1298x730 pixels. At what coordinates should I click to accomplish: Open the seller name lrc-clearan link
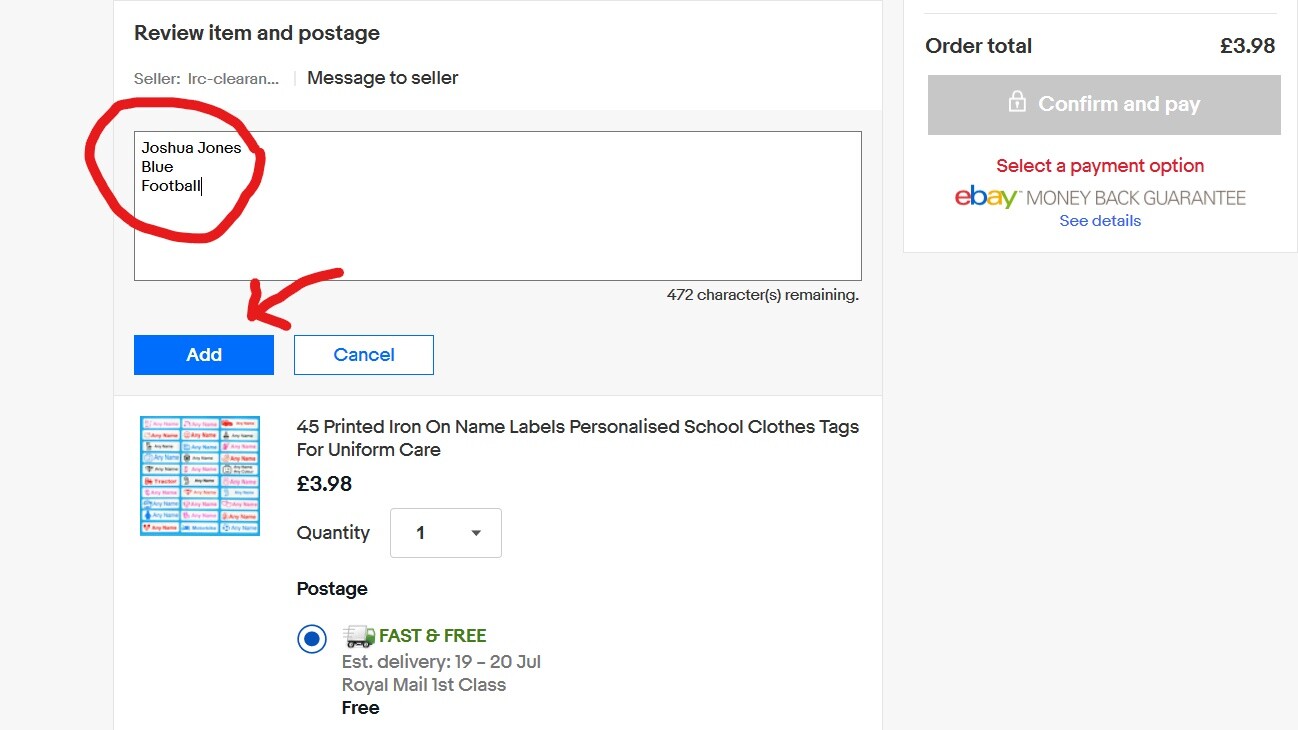pyautogui.click(x=234, y=78)
